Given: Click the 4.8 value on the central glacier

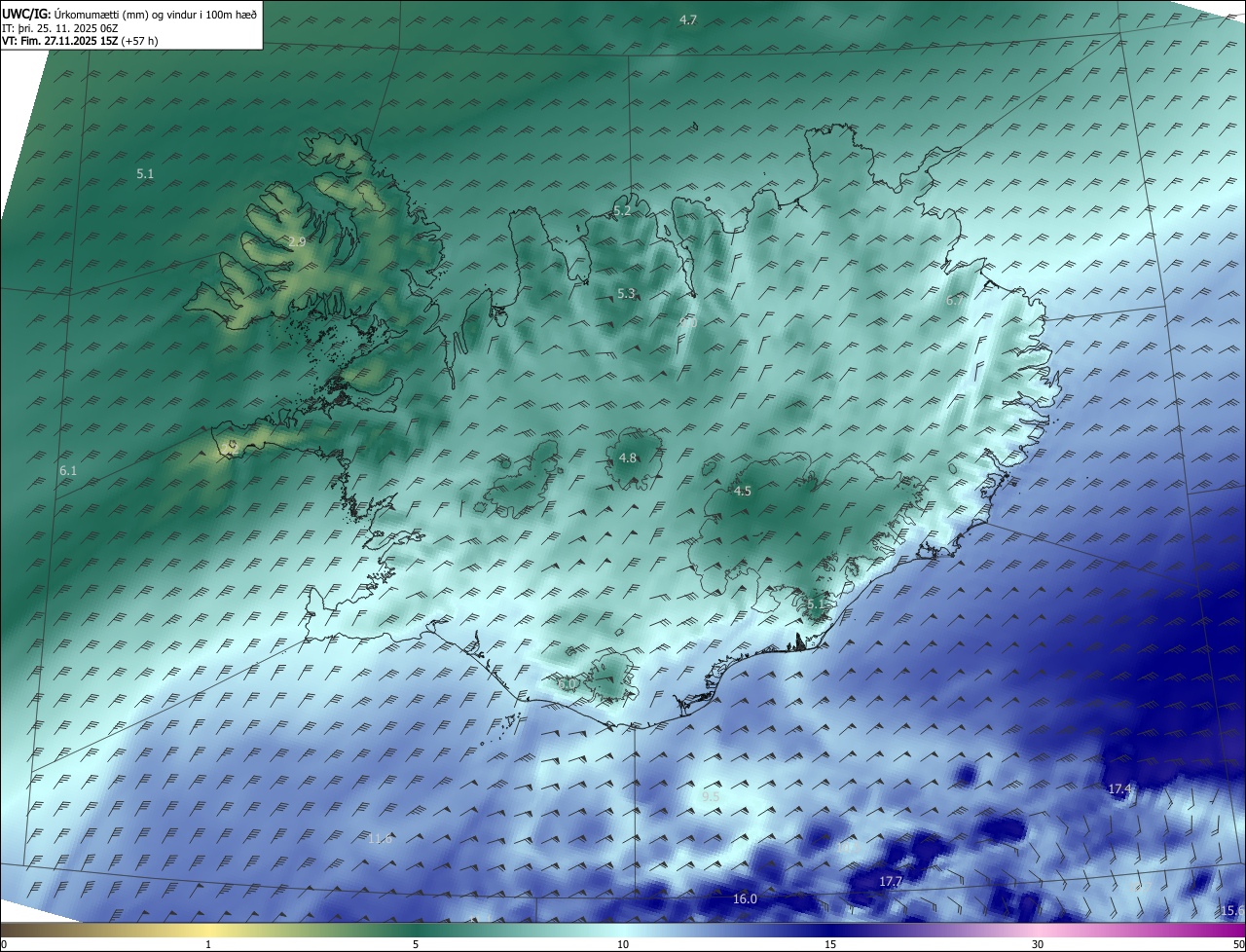Looking at the screenshot, I should (x=628, y=458).
